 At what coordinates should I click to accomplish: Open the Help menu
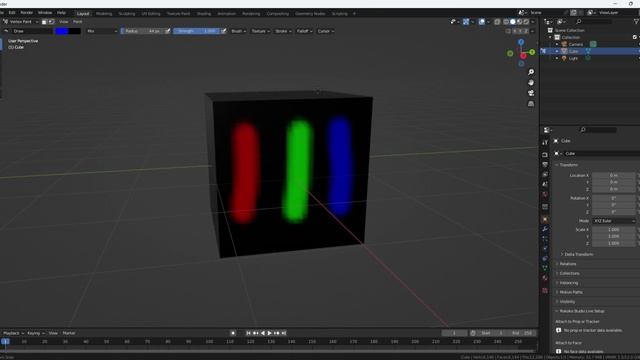coord(61,13)
